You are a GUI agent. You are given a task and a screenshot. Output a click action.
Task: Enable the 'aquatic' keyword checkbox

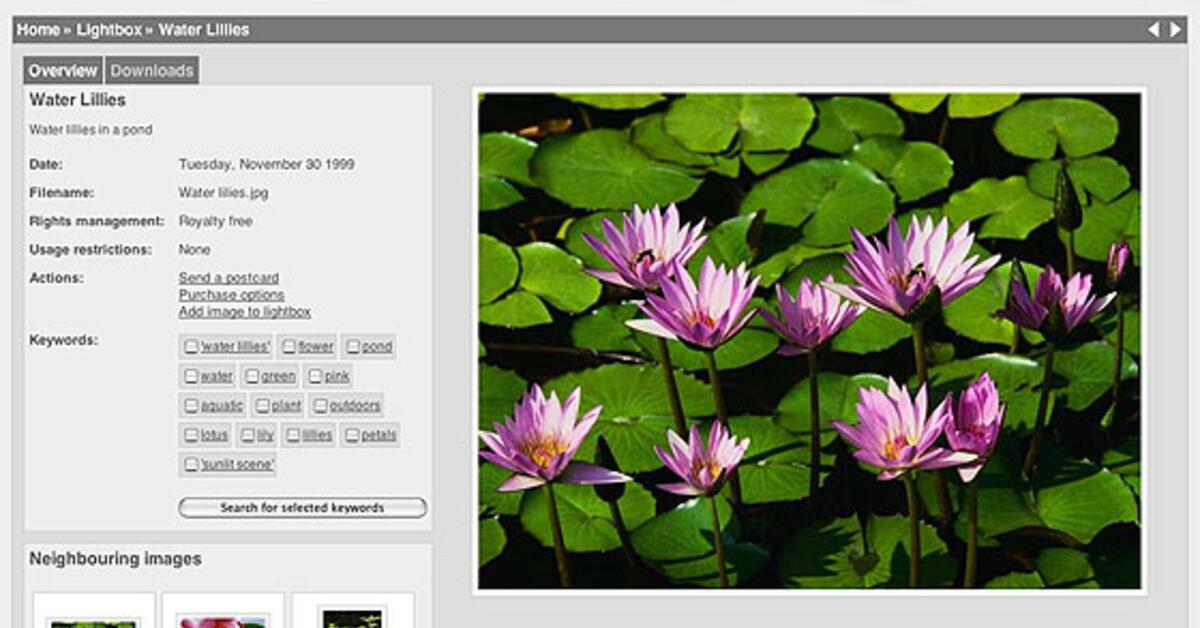click(x=193, y=405)
